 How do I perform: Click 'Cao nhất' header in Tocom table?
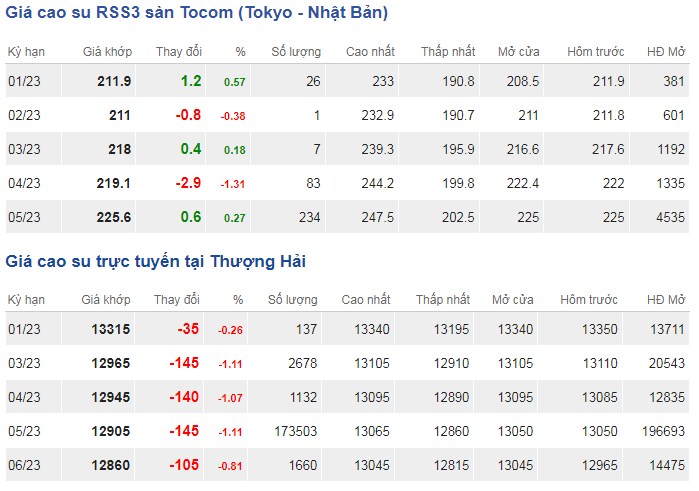coord(370,51)
